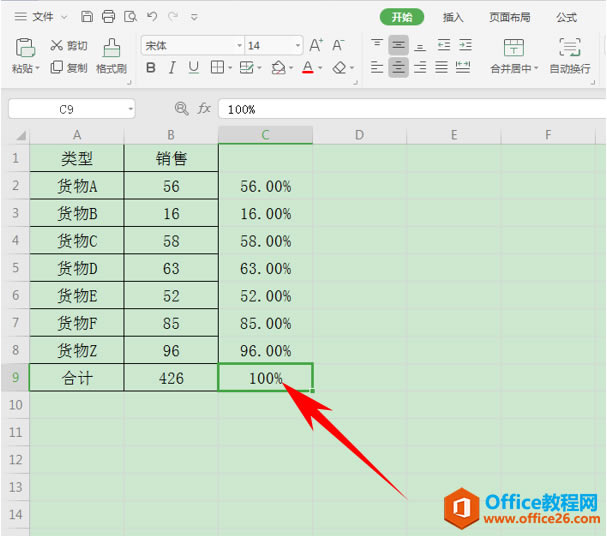607x536 pixels.
Task: Select the 合计 cell
Action: tap(77, 377)
